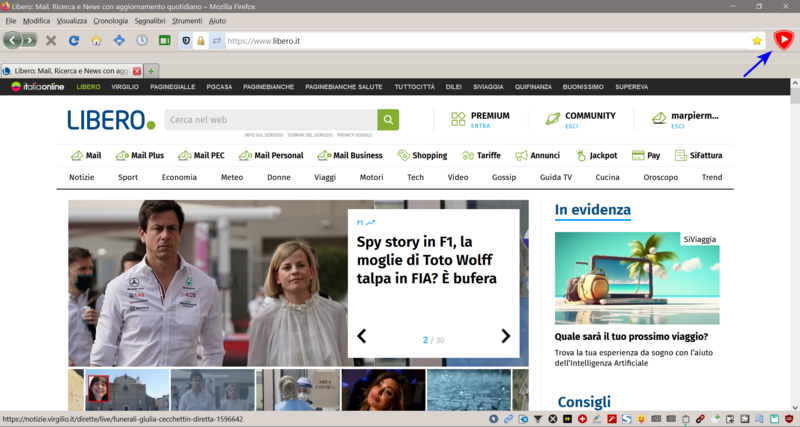This screenshot has height=427, width=800.
Task: Open Mail PEC service
Action: click(x=201, y=155)
